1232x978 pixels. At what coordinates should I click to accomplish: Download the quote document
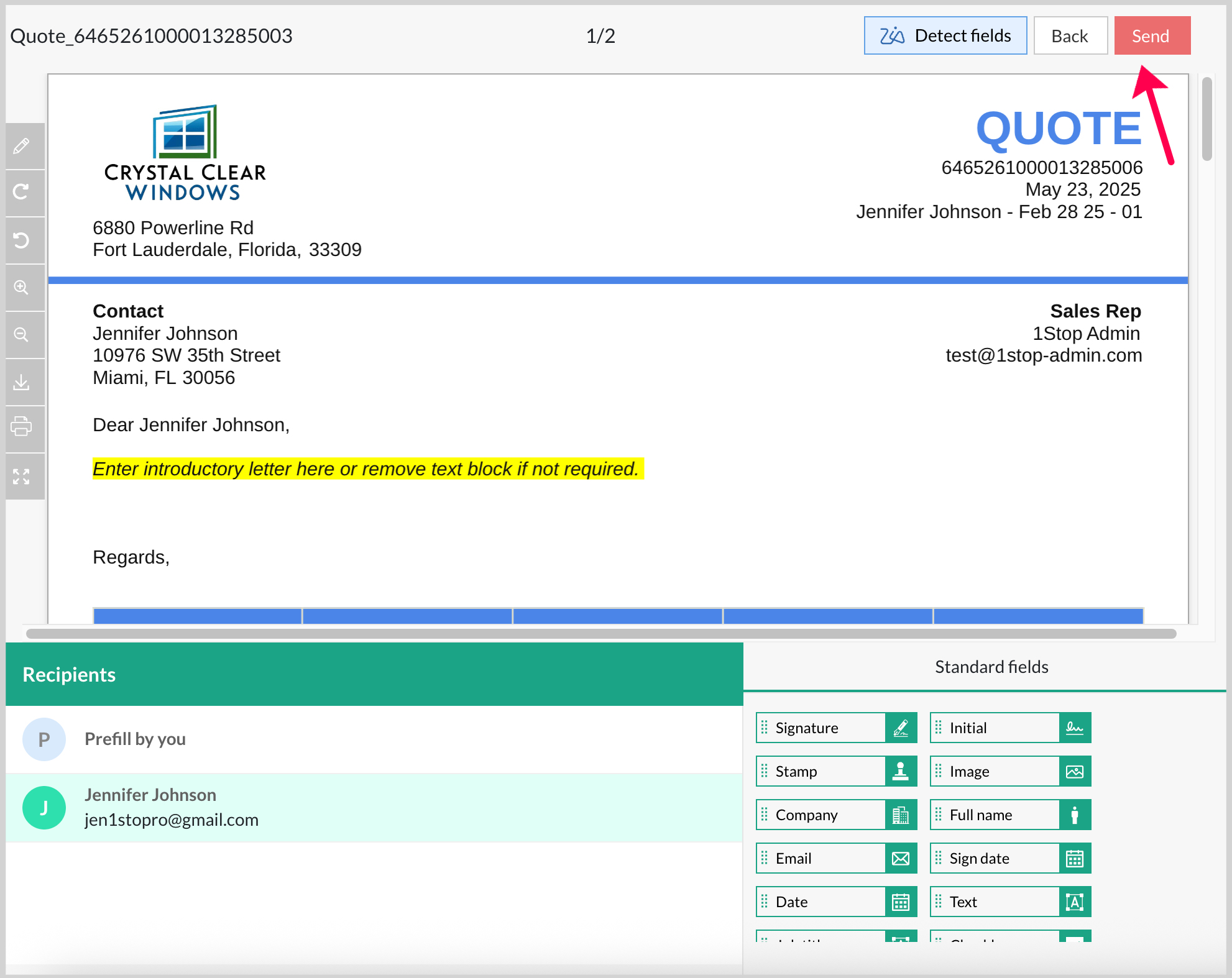[22, 382]
